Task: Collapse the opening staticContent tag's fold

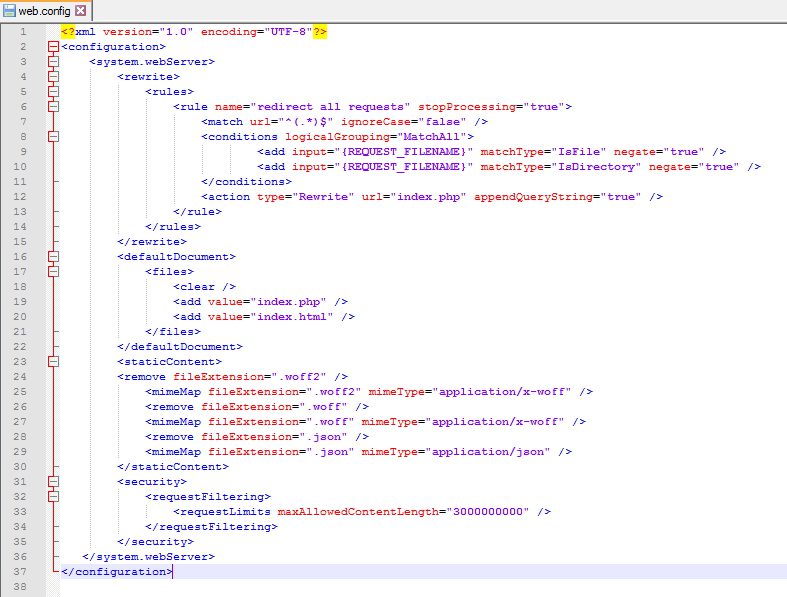Action: click(x=54, y=362)
